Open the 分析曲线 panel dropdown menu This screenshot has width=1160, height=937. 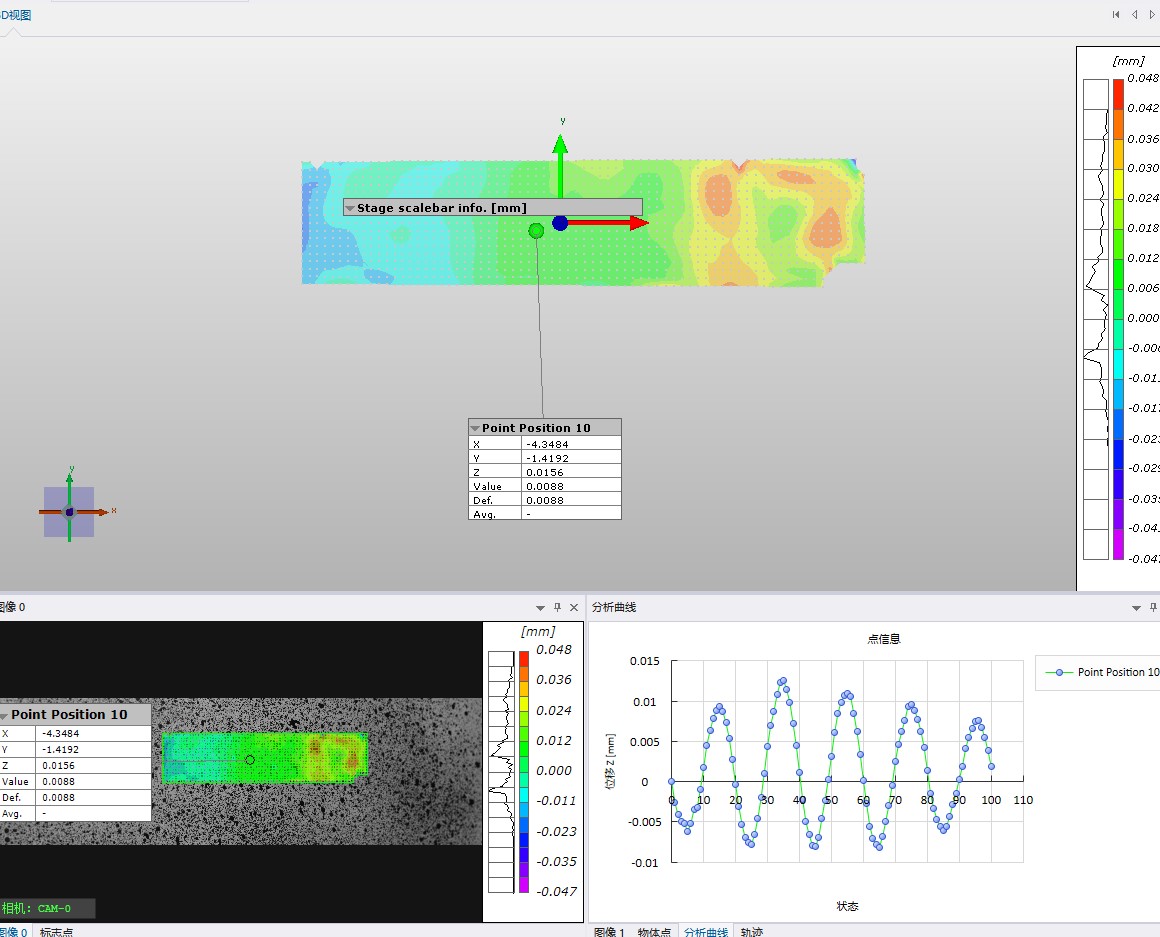pyautogui.click(x=1136, y=607)
